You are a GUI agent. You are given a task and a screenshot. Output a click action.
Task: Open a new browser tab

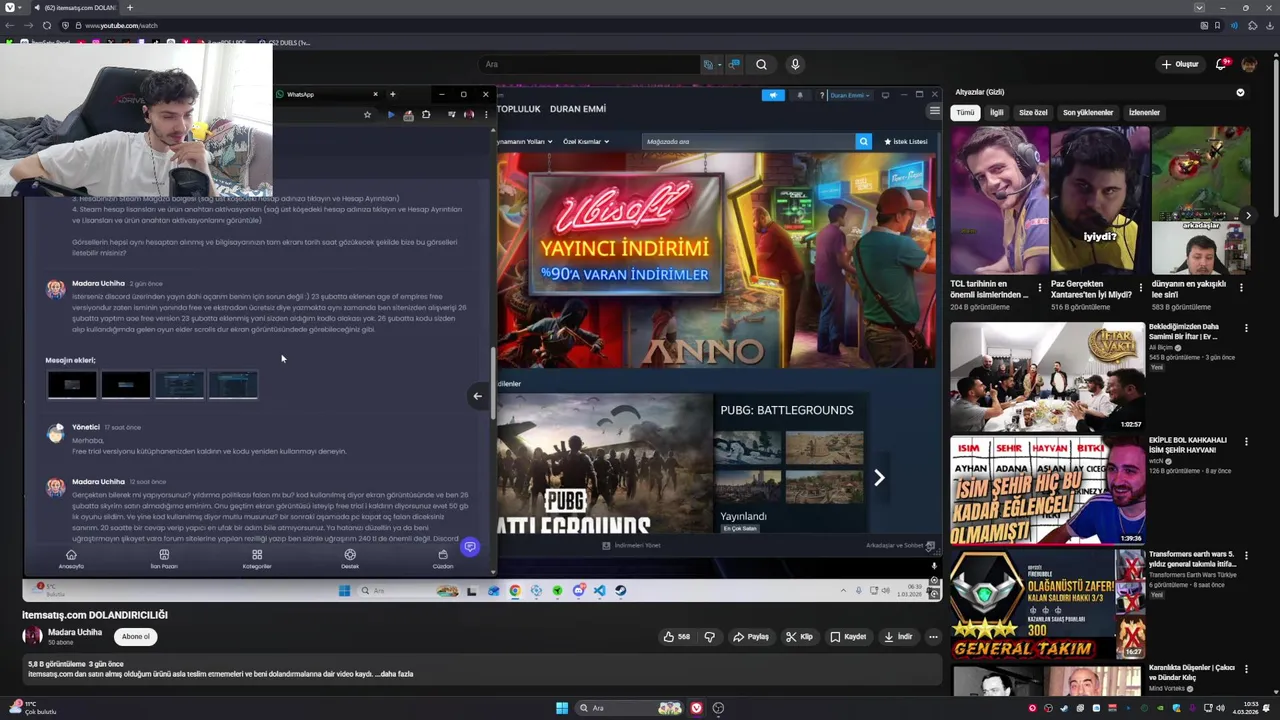click(129, 8)
